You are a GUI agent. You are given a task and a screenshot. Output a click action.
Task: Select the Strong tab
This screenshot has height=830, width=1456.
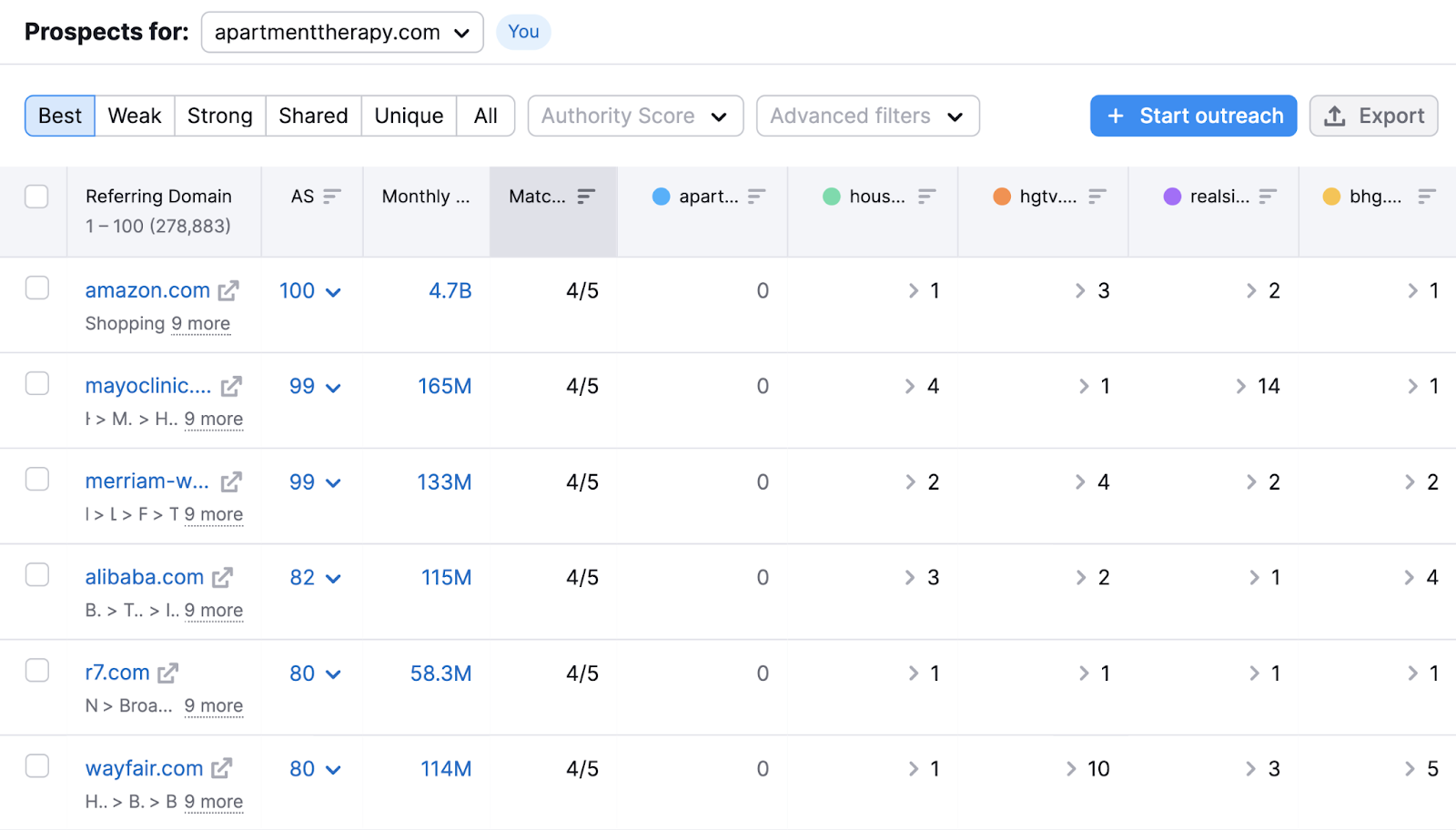[x=220, y=116]
